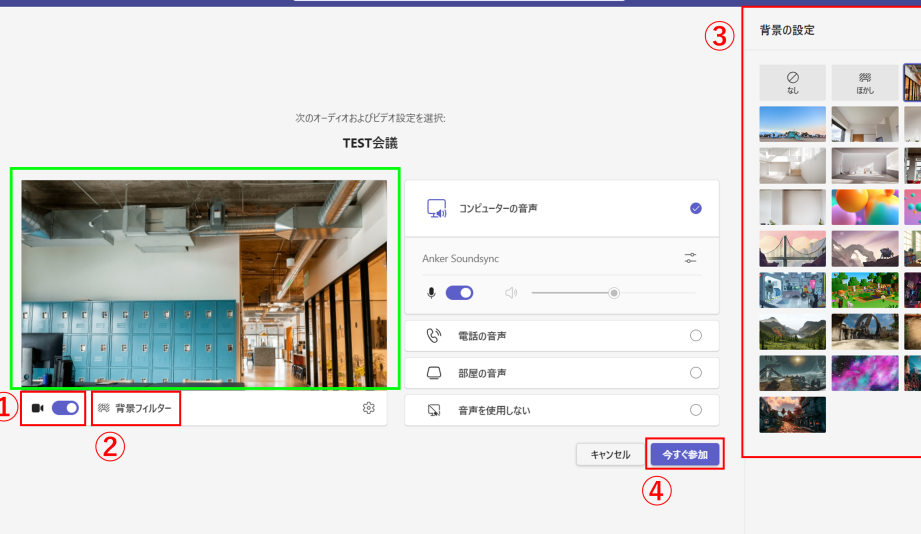Click the camera icon beside the toggle
The height and width of the screenshot is (534, 921).
click(x=38, y=408)
